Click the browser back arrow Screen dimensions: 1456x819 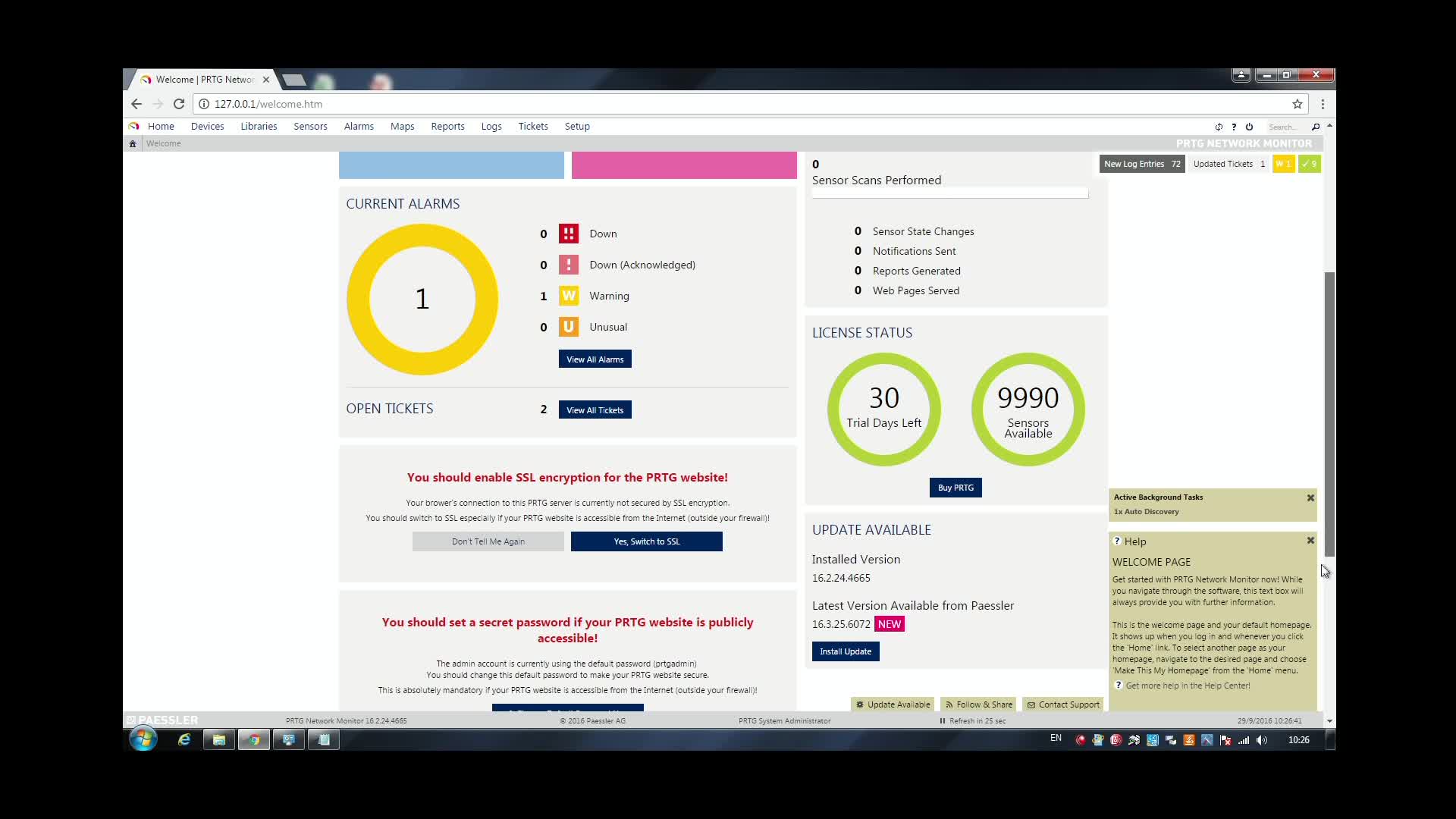coord(136,104)
